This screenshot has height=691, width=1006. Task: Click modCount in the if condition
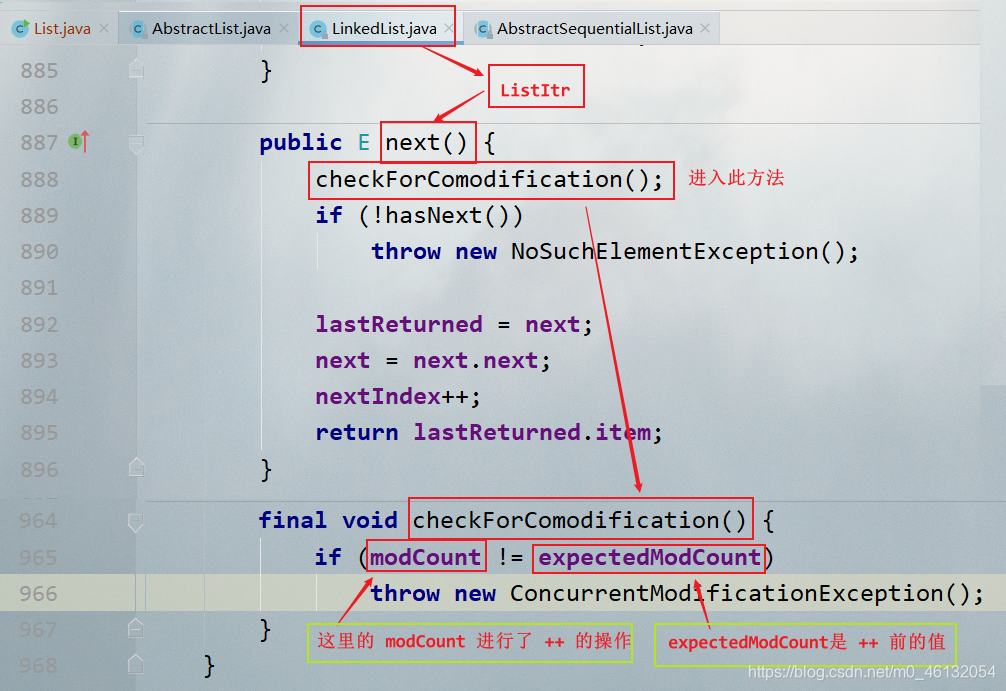(425, 558)
